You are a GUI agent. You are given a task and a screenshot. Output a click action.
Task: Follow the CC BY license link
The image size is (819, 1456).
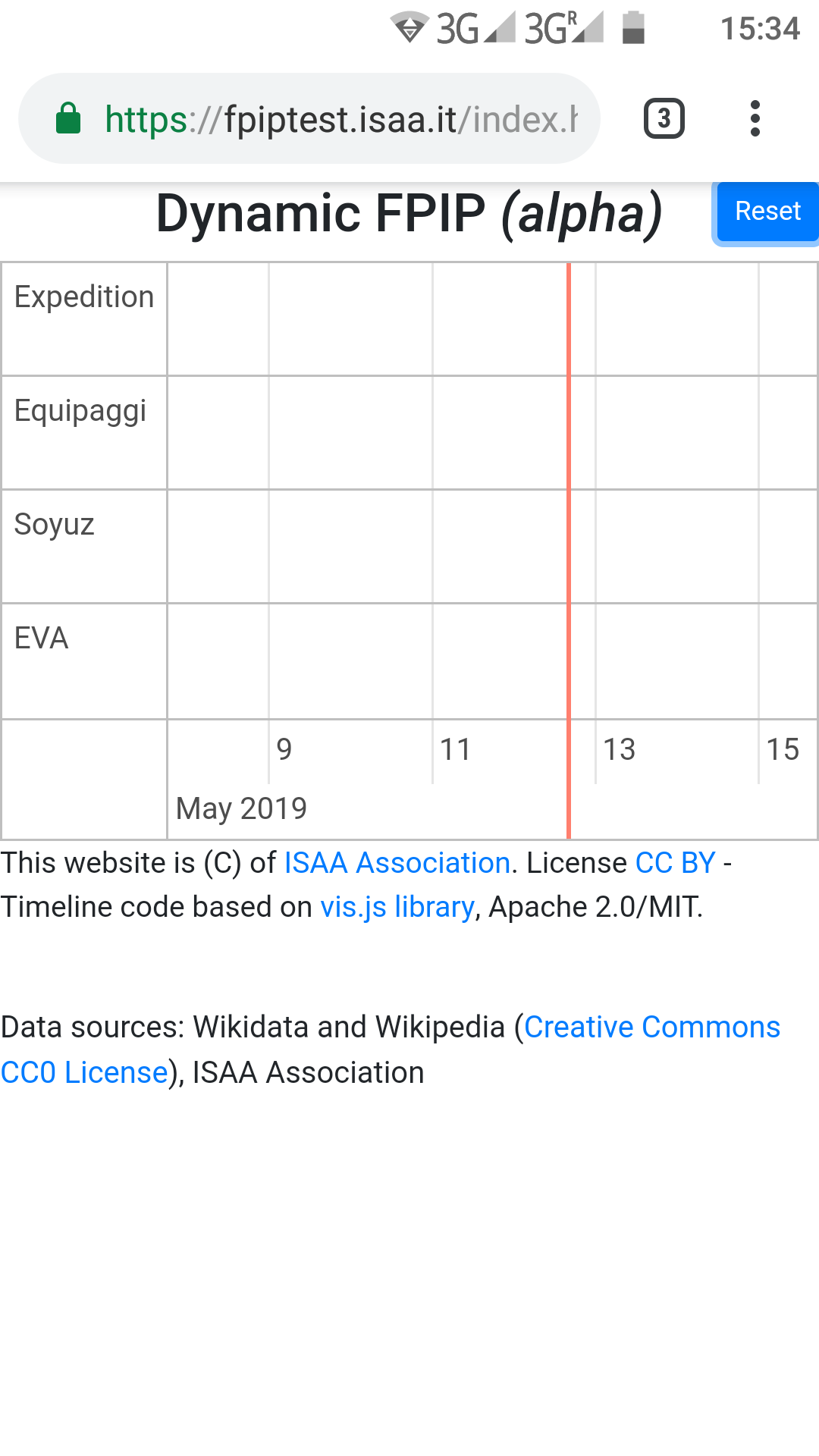pyautogui.click(x=675, y=863)
